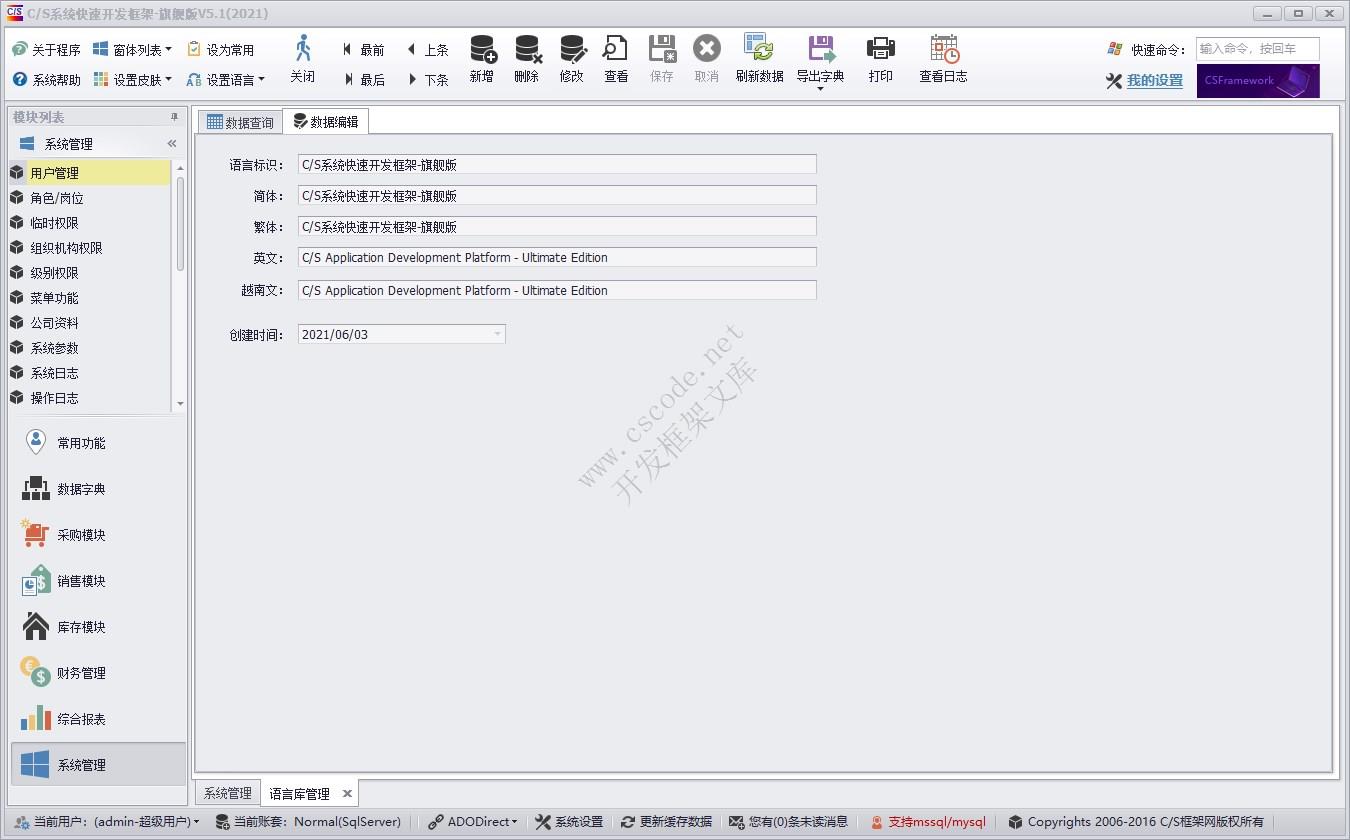Click the 快速命令 input box
This screenshot has height=840, width=1350.
click(1257, 49)
